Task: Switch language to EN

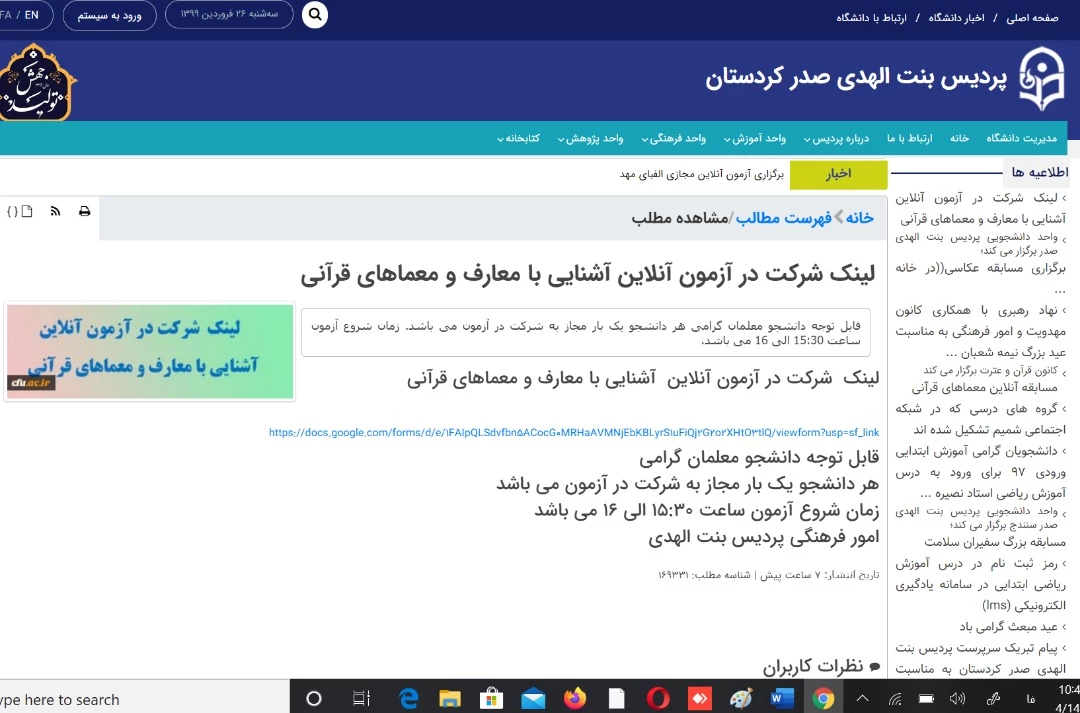Action: click(x=32, y=15)
